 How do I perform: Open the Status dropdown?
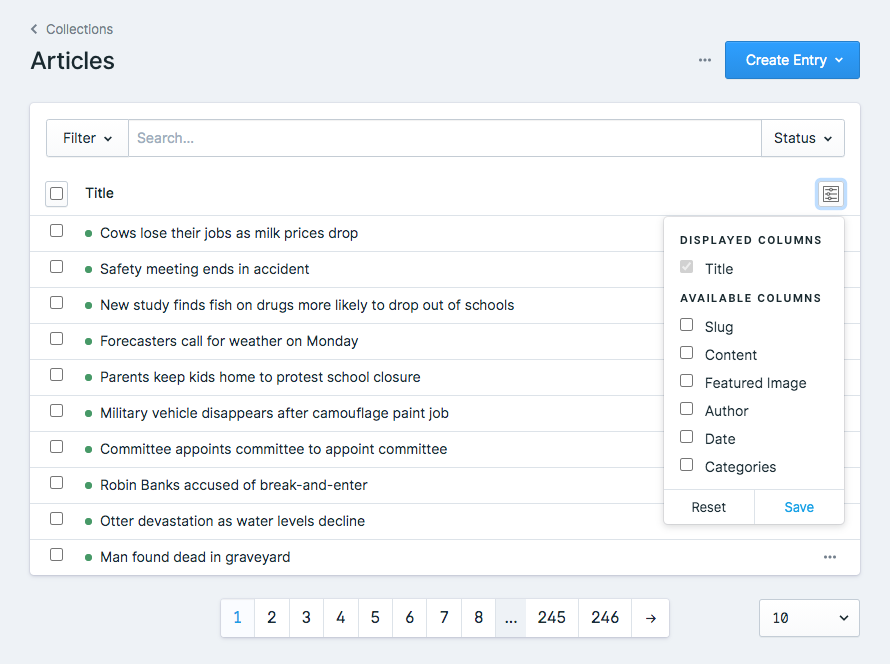803,138
